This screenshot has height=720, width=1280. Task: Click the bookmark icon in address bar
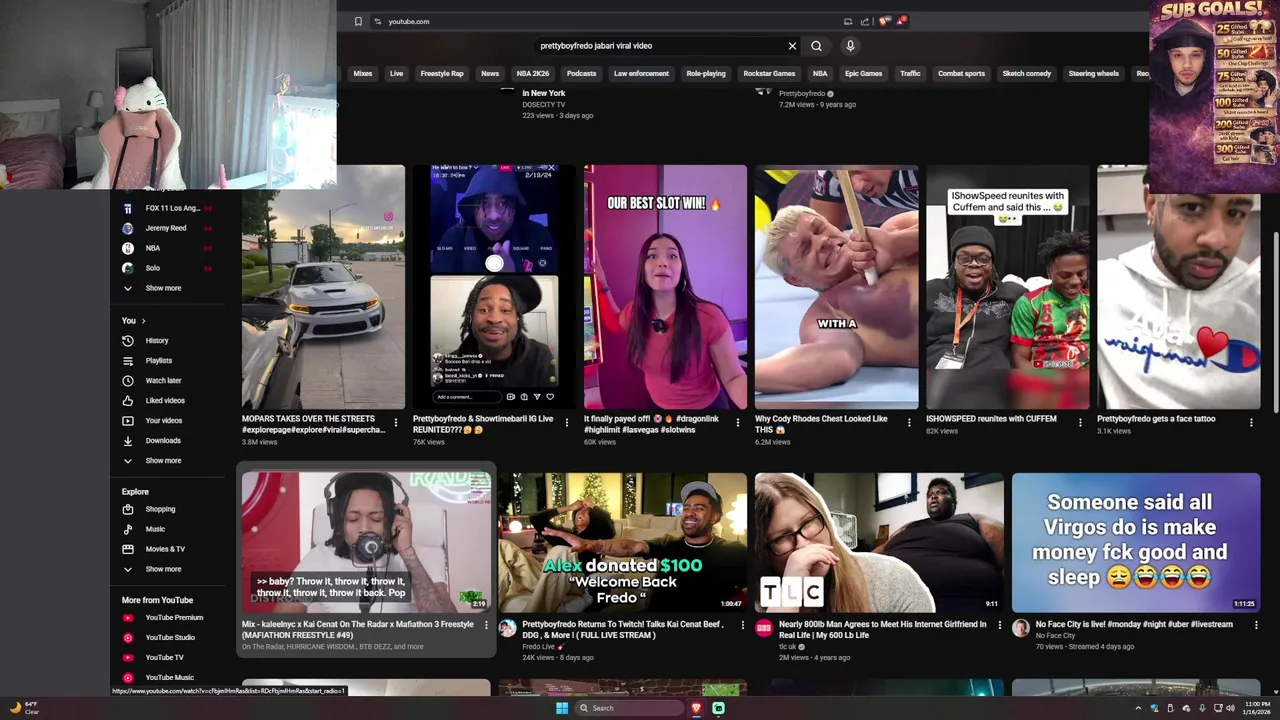pyautogui.click(x=358, y=21)
